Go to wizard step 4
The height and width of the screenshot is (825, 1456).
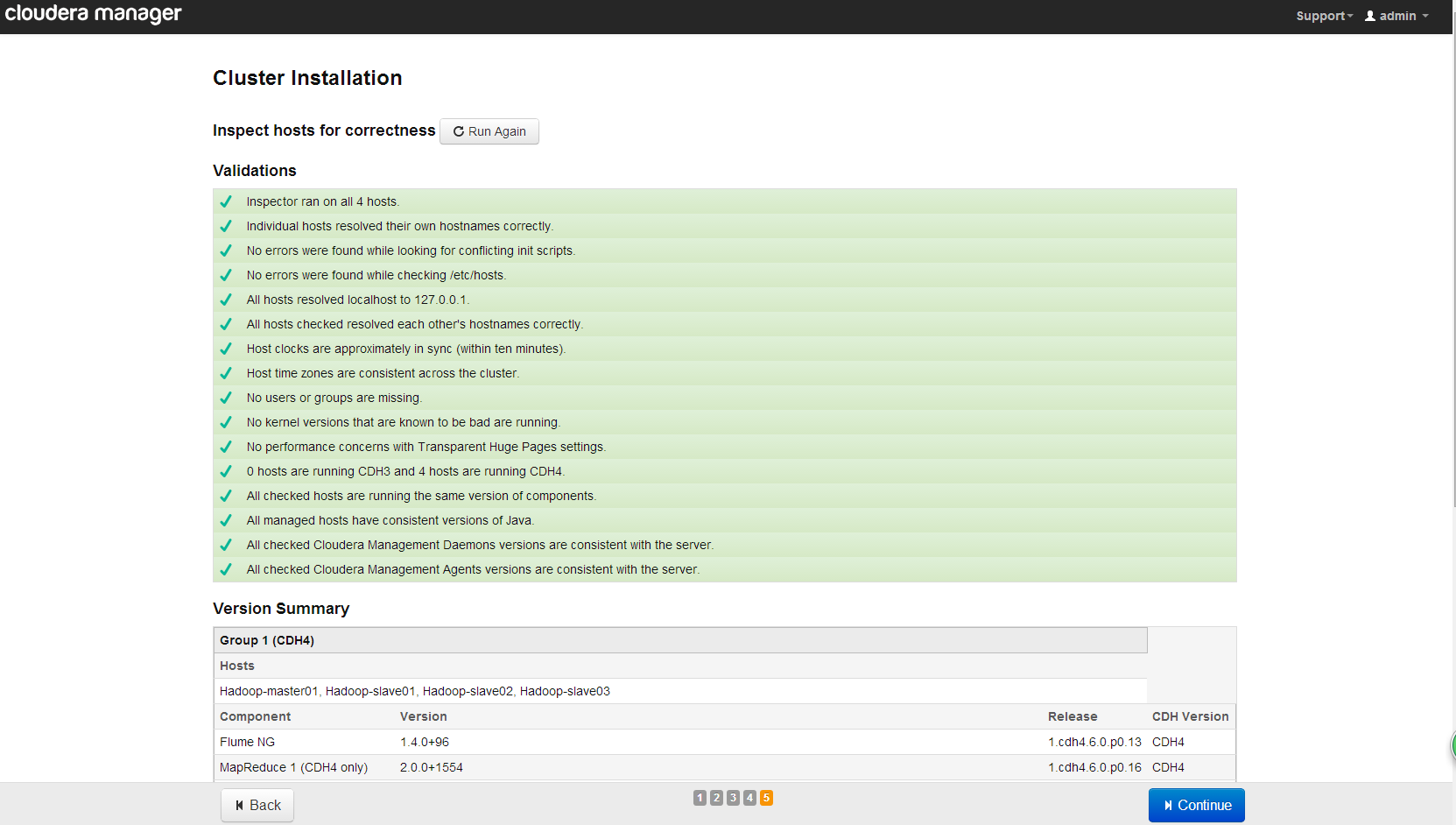pyautogui.click(x=749, y=798)
